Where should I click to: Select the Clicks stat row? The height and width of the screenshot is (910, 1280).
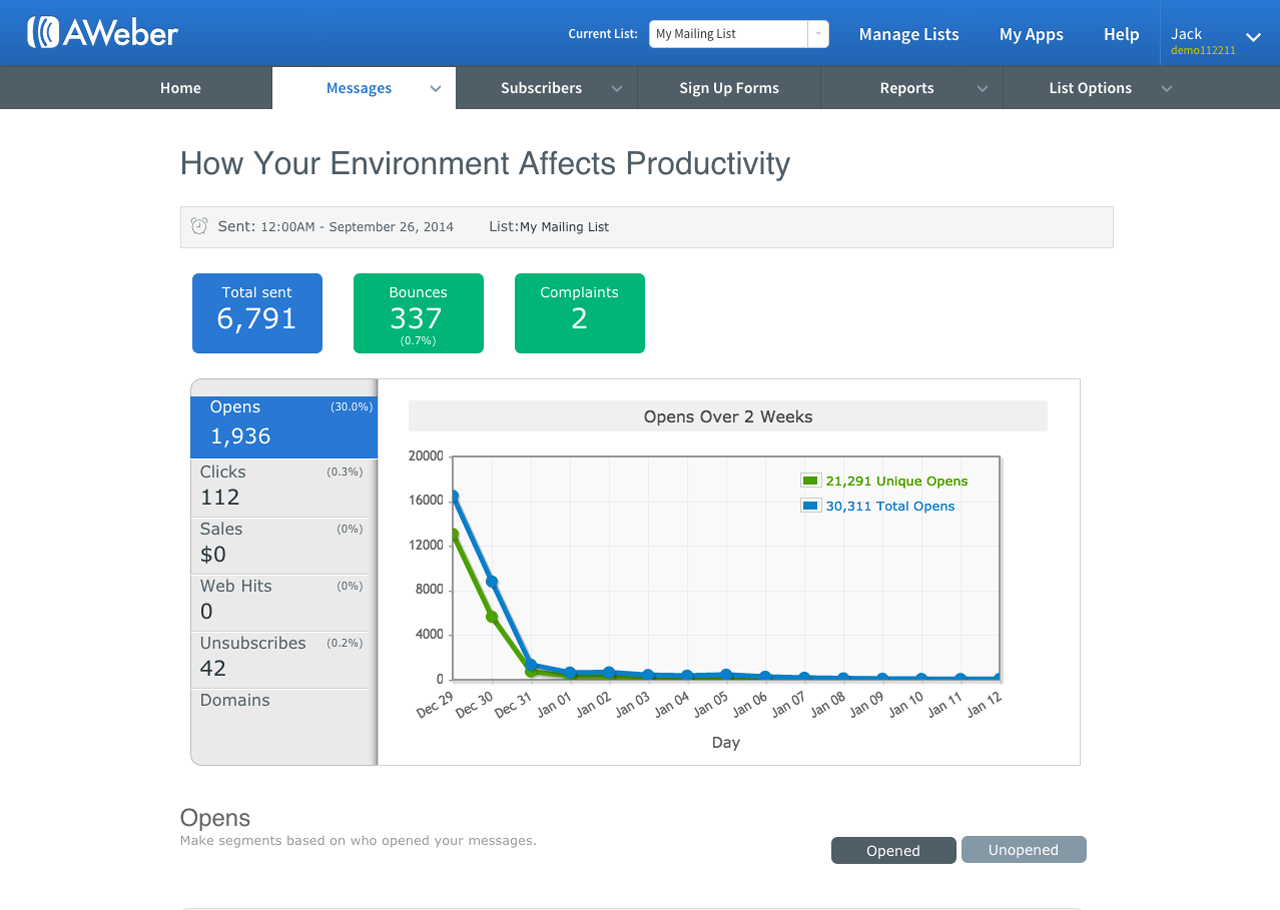click(x=281, y=486)
